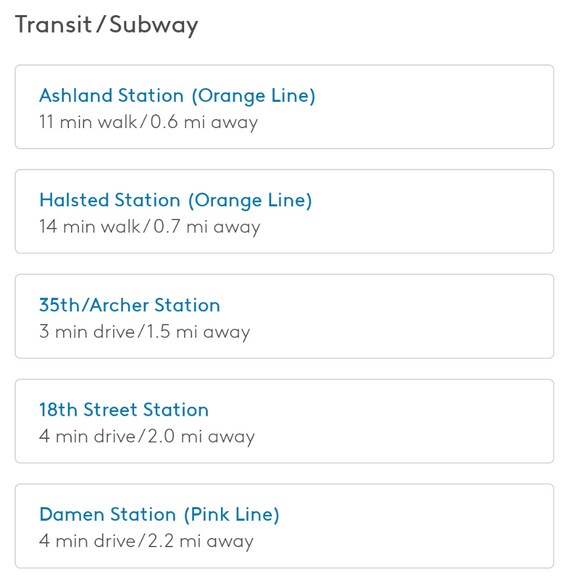568x588 pixels.
Task: Select the 35th/Archer Station card's empty area
Action: (x=431, y=316)
